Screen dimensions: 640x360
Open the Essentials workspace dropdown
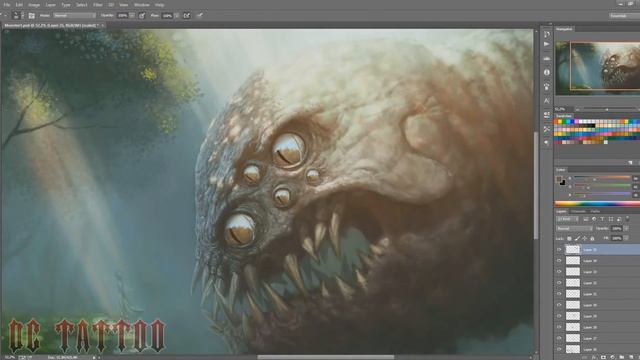pyautogui.click(x=624, y=16)
